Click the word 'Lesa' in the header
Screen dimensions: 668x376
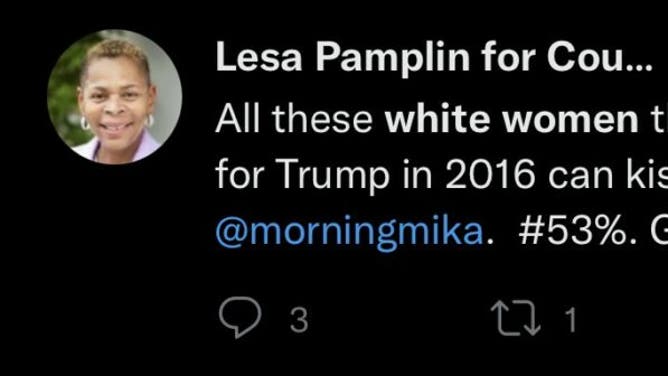coord(259,57)
